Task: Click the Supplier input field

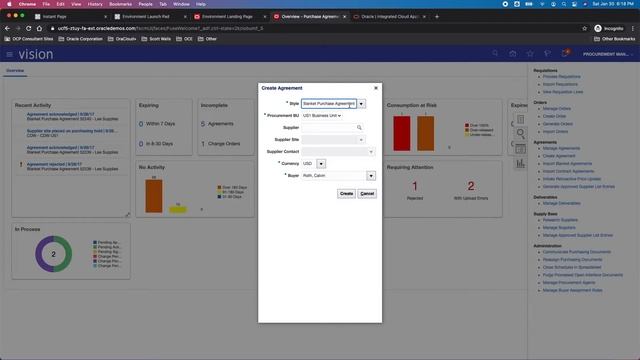Action: 329,128
